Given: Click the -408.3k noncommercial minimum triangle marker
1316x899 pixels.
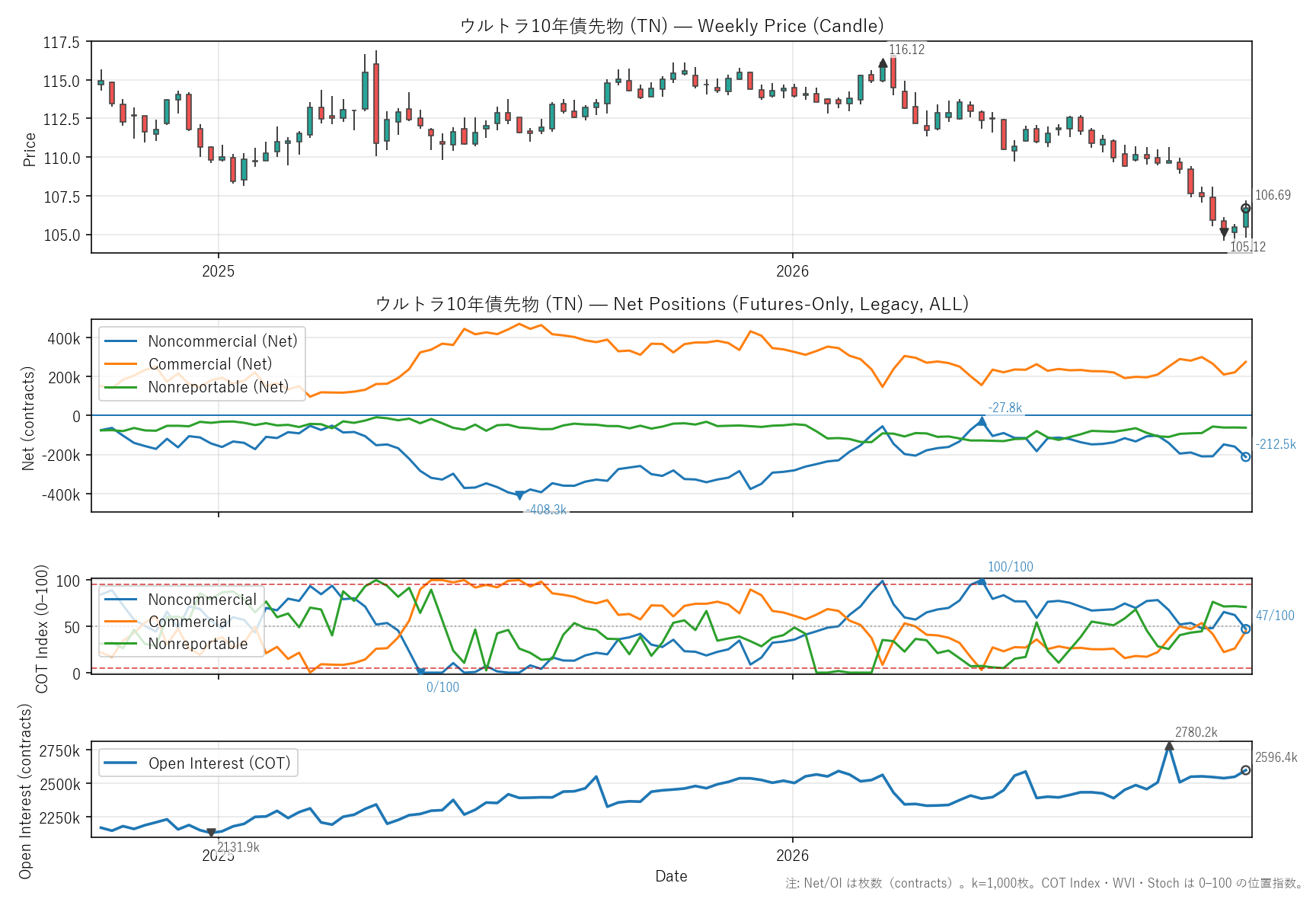Looking at the screenshot, I should pyautogui.click(x=519, y=496).
